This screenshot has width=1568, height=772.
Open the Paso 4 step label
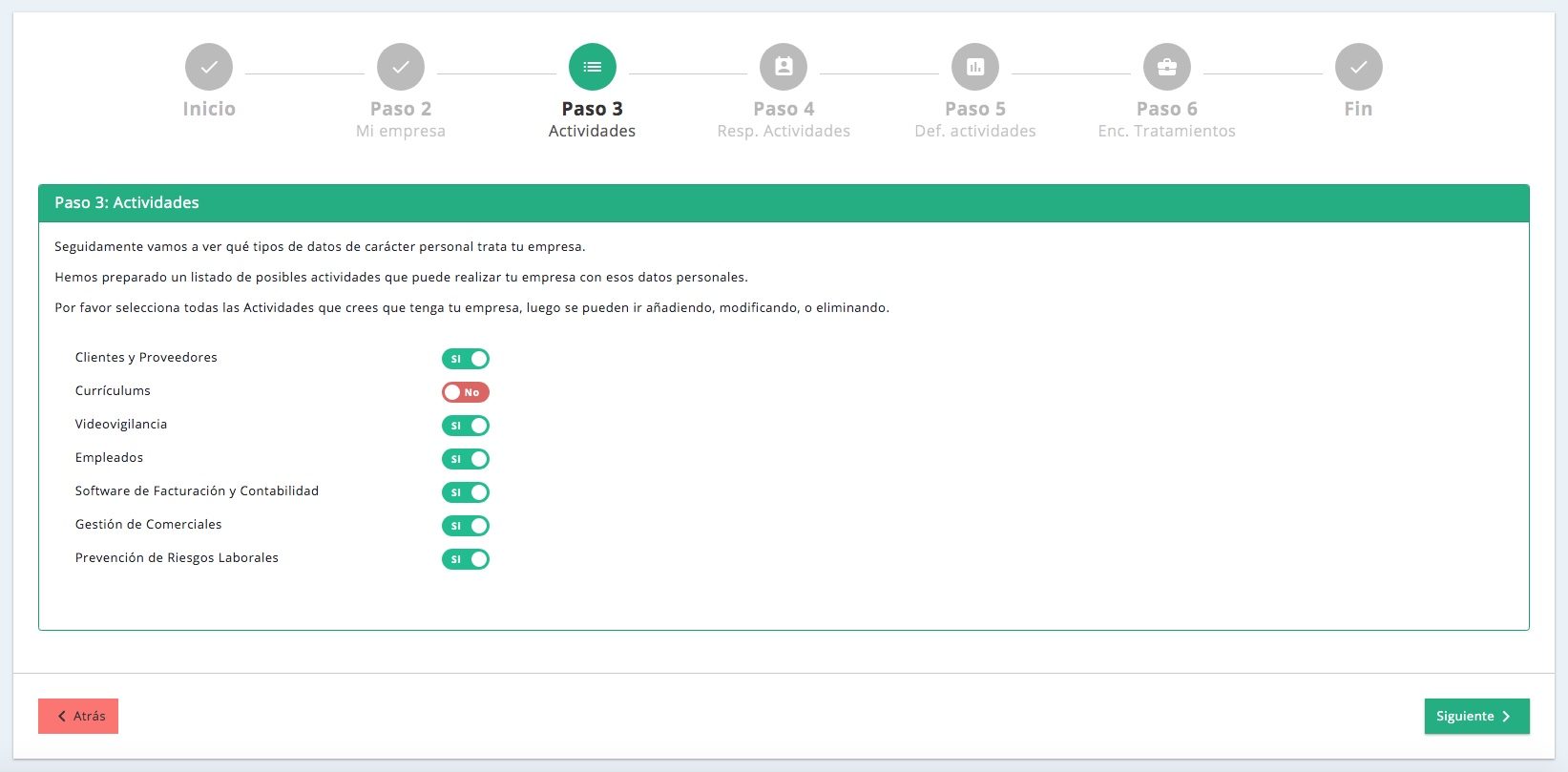[x=784, y=109]
